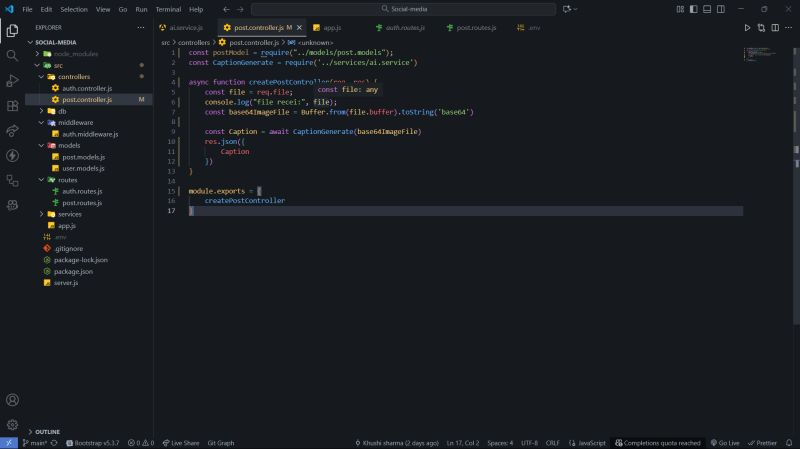800x449 pixels.
Task: Open the File menu
Action: (x=27, y=9)
